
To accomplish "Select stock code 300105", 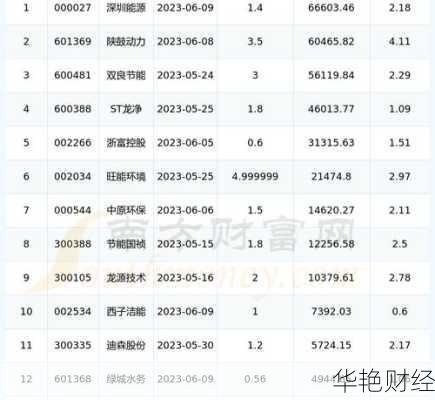I will tap(73, 278).
